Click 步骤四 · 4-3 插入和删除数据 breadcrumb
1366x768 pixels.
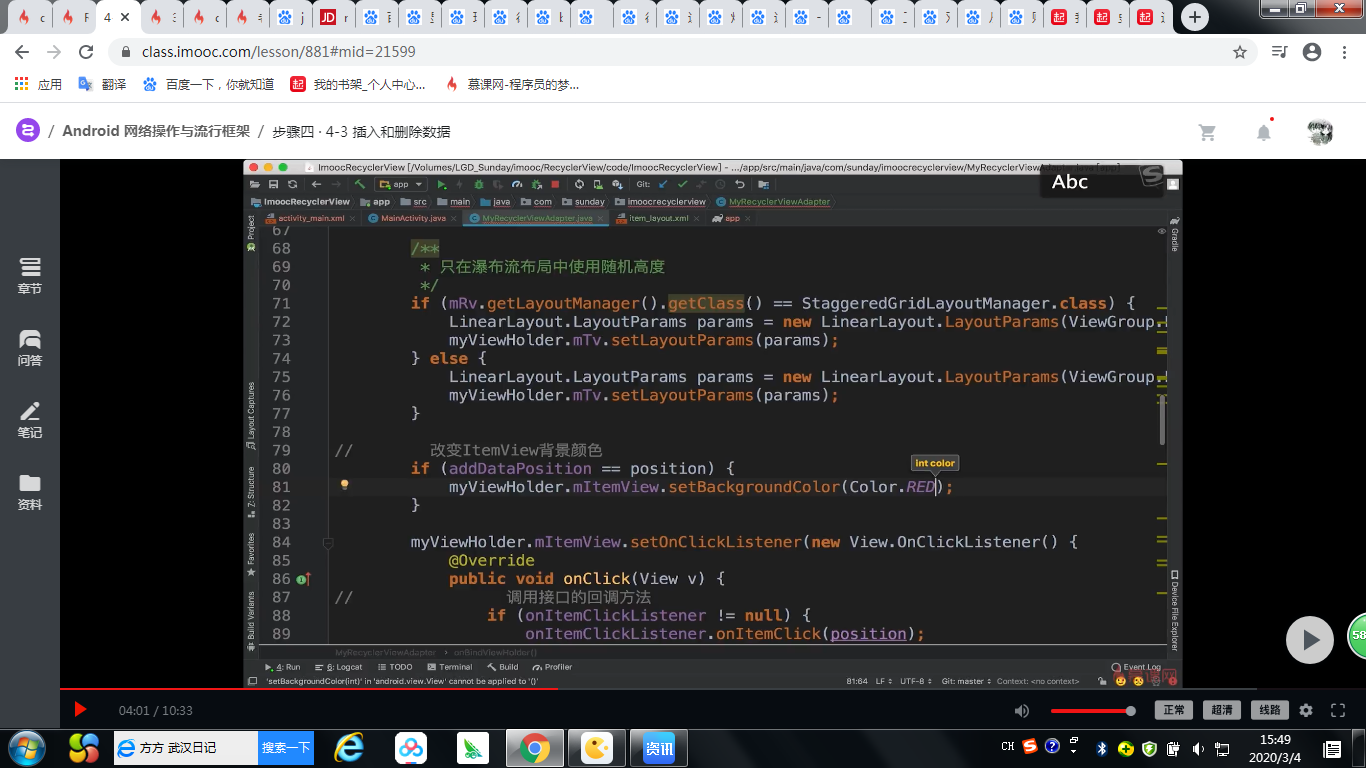coord(361,131)
